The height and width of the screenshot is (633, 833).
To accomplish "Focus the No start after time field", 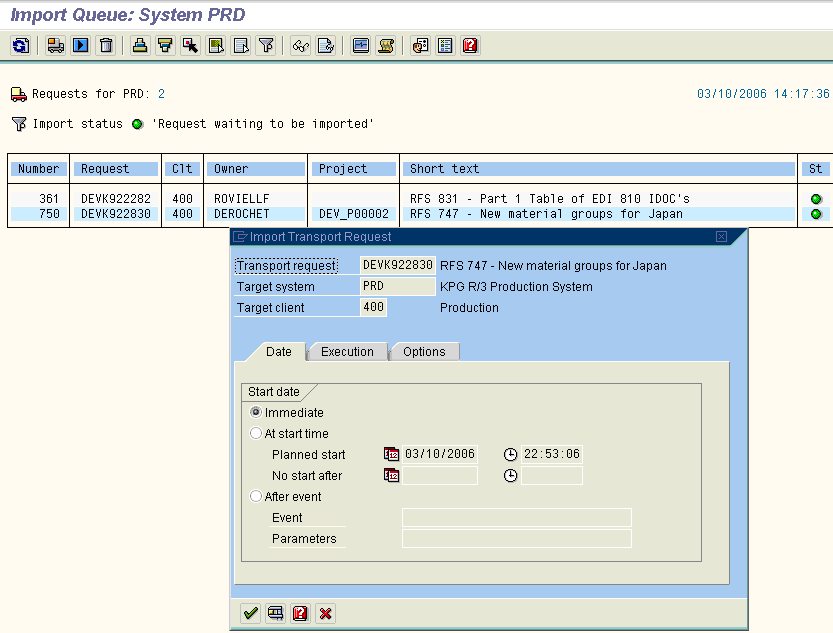I will click(551, 475).
